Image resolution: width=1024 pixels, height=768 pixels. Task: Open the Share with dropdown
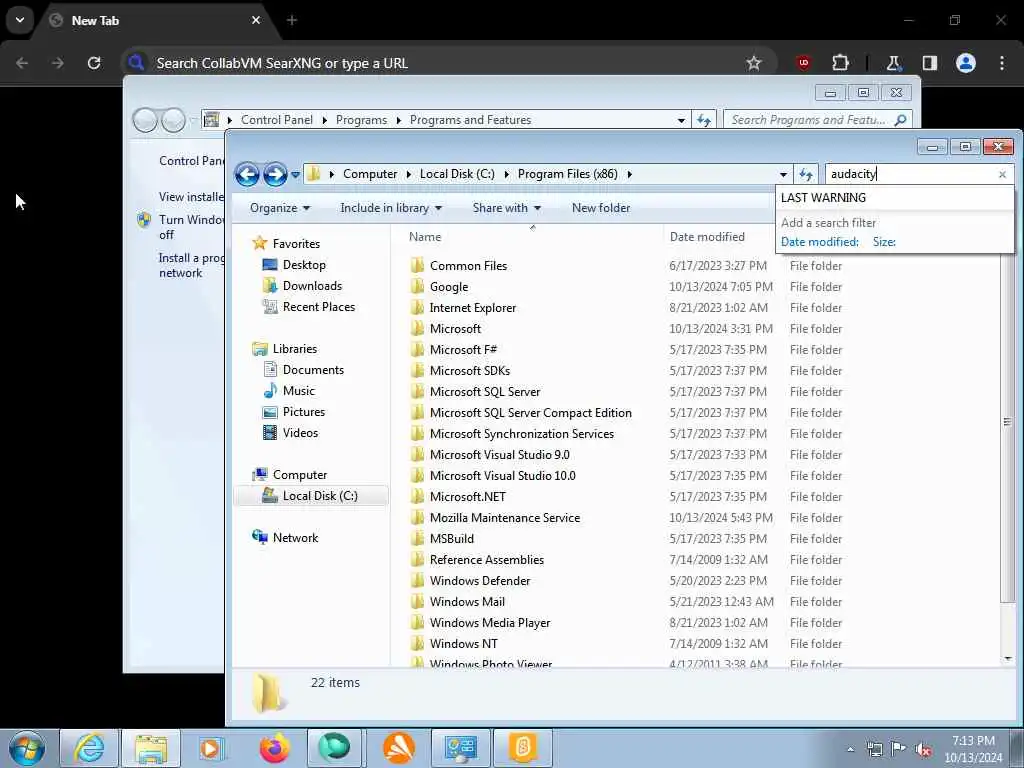point(506,208)
